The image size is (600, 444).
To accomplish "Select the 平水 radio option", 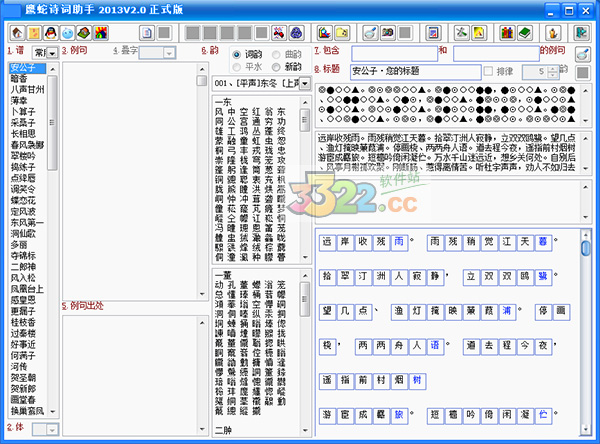I will tap(237, 67).
